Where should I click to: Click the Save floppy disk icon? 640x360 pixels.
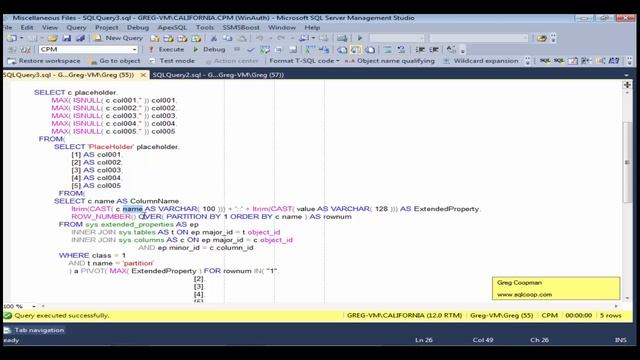(66, 38)
